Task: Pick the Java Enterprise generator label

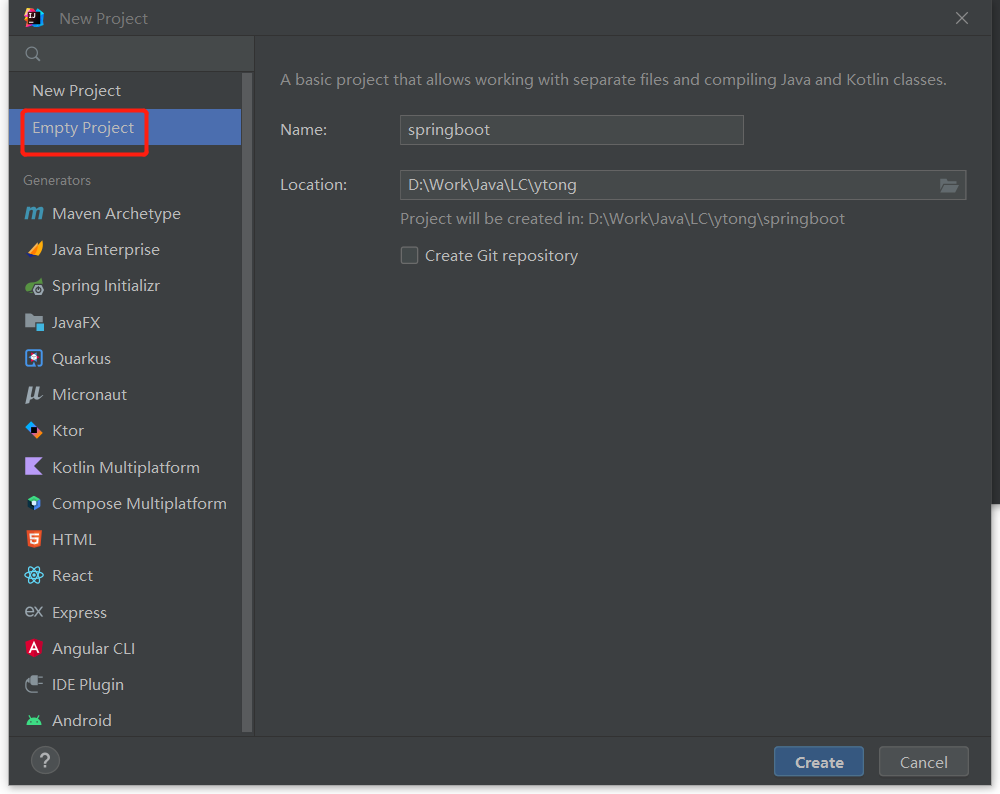Action: click(106, 249)
